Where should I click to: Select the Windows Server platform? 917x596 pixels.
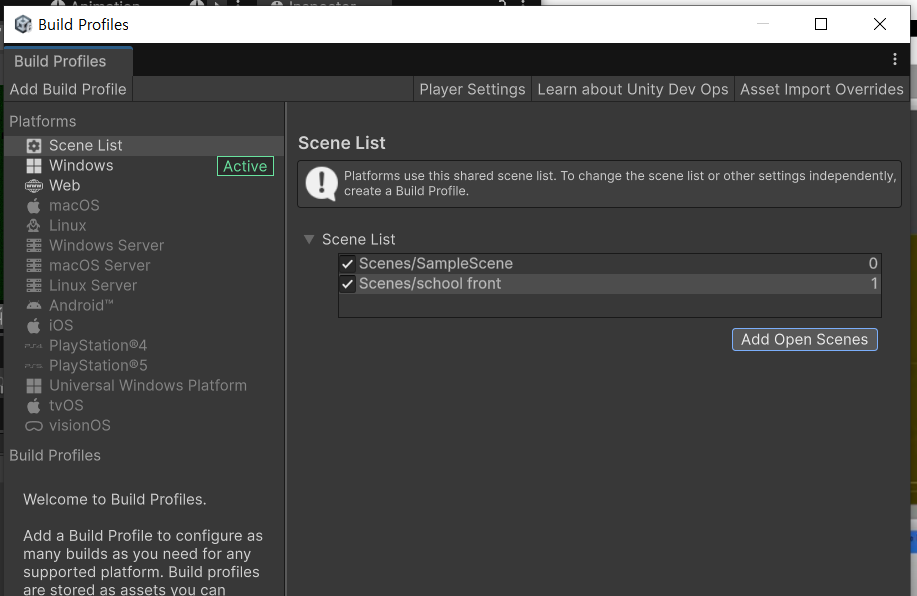(x=144, y=246)
